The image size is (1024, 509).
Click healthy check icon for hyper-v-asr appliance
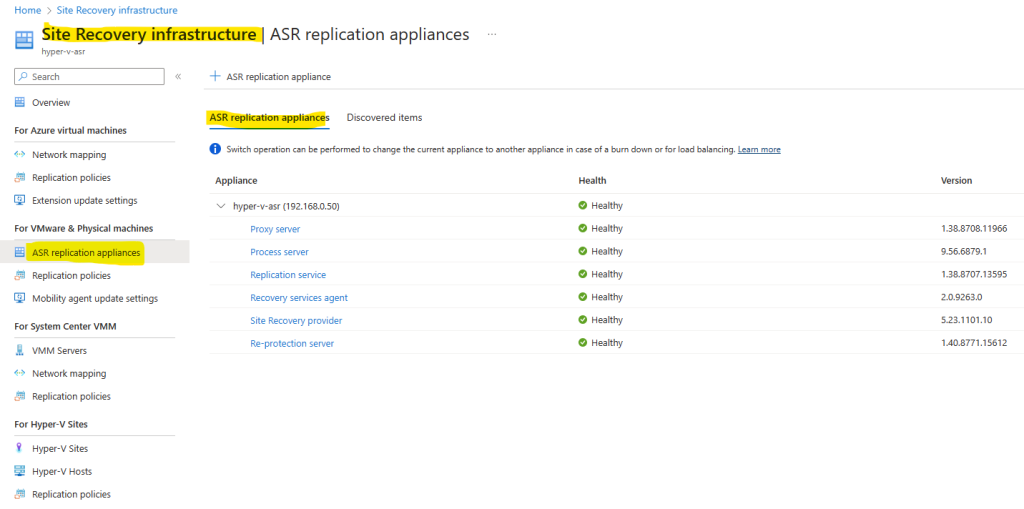(583, 206)
